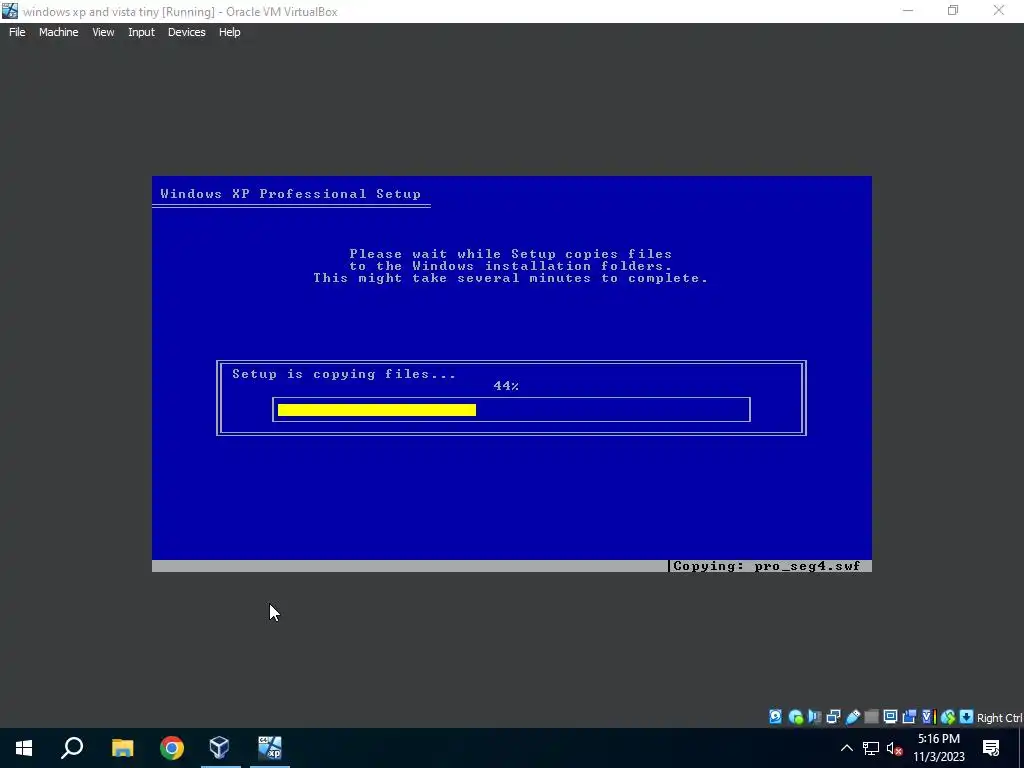Open the Devices menu
Viewport: 1024px width, 768px height.
[x=186, y=32]
